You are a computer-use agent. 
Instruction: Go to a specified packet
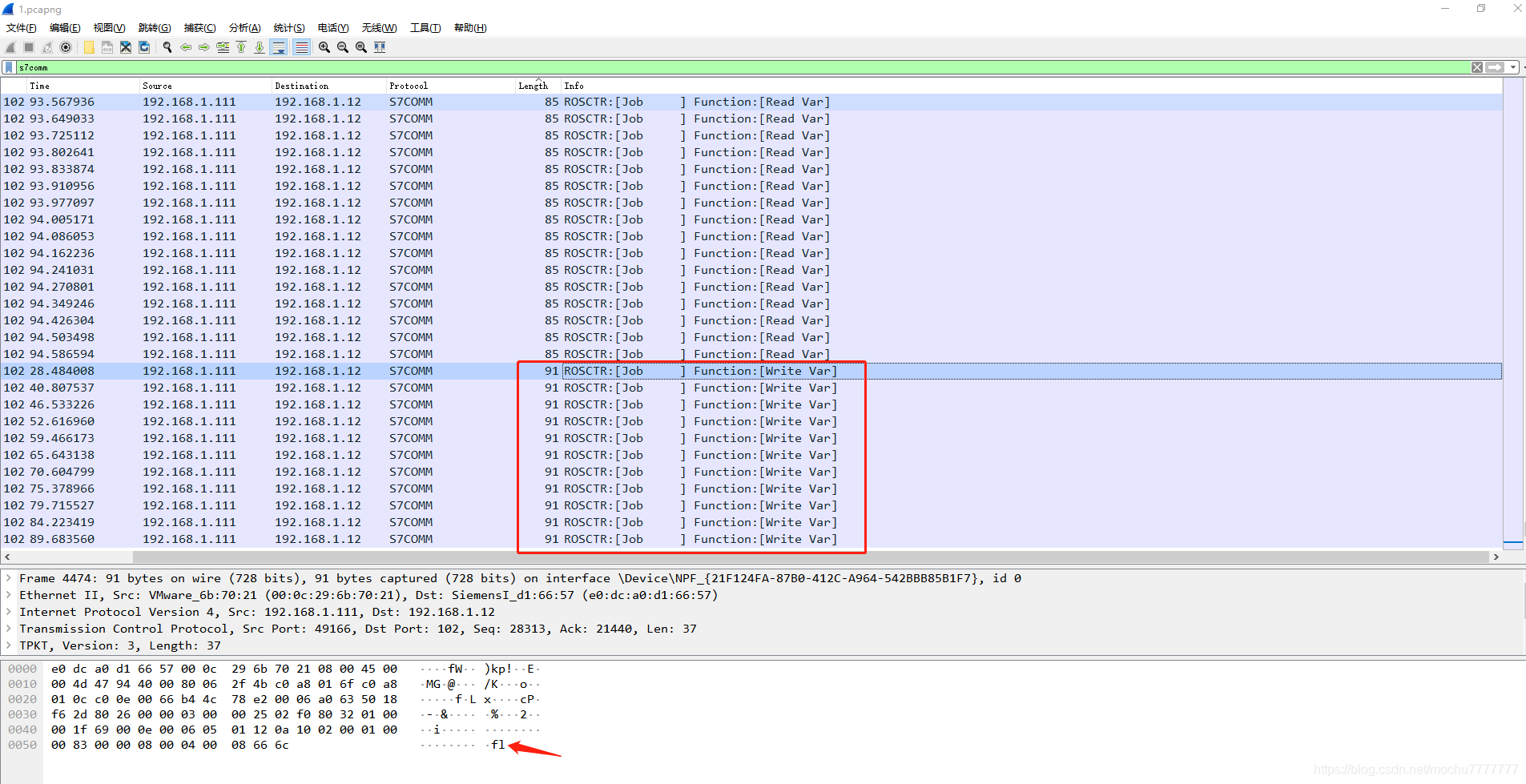(223, 47)
